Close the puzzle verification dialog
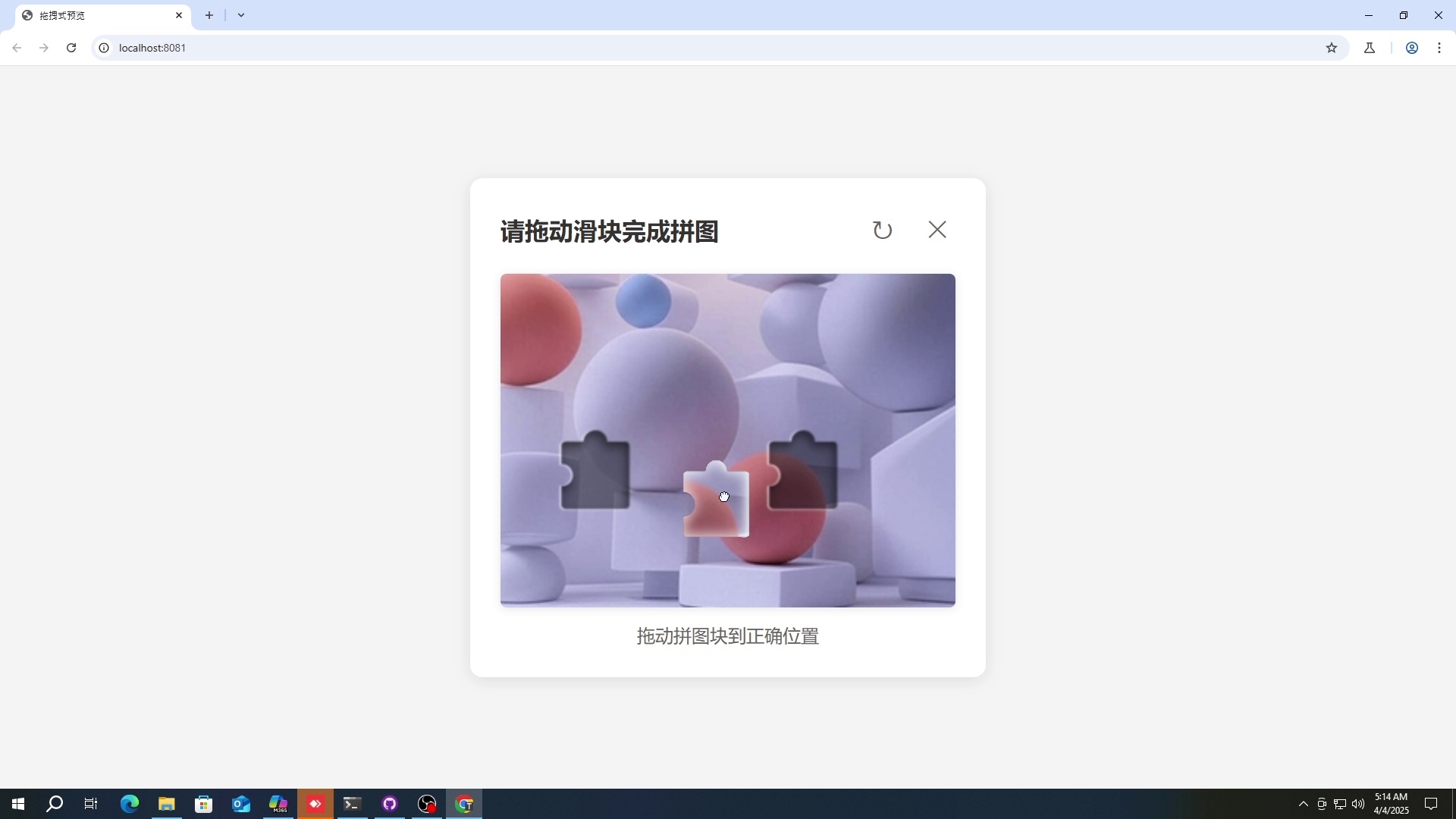 coord(937,230)
